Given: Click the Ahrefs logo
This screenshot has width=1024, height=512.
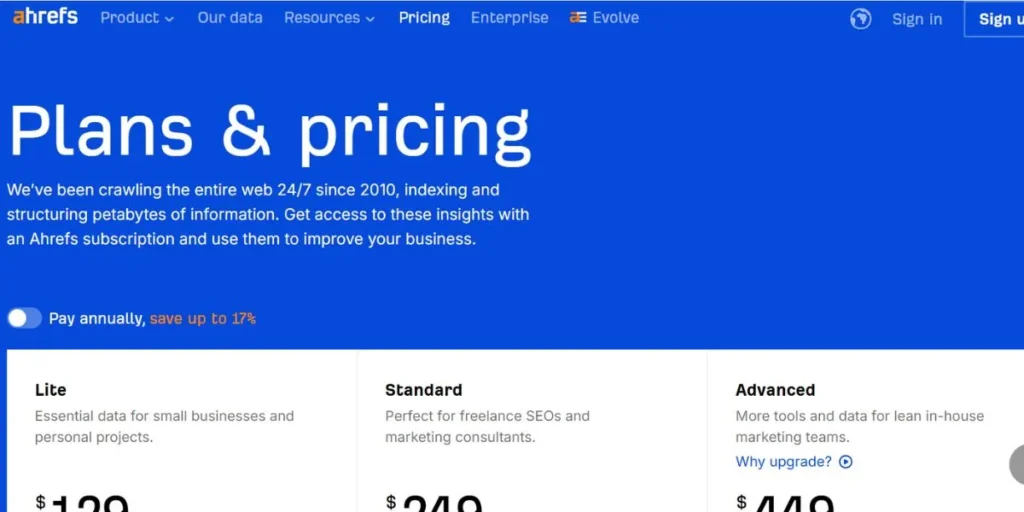Looking at the screenshot, I should pyautogui.click(x=45, y=17).
